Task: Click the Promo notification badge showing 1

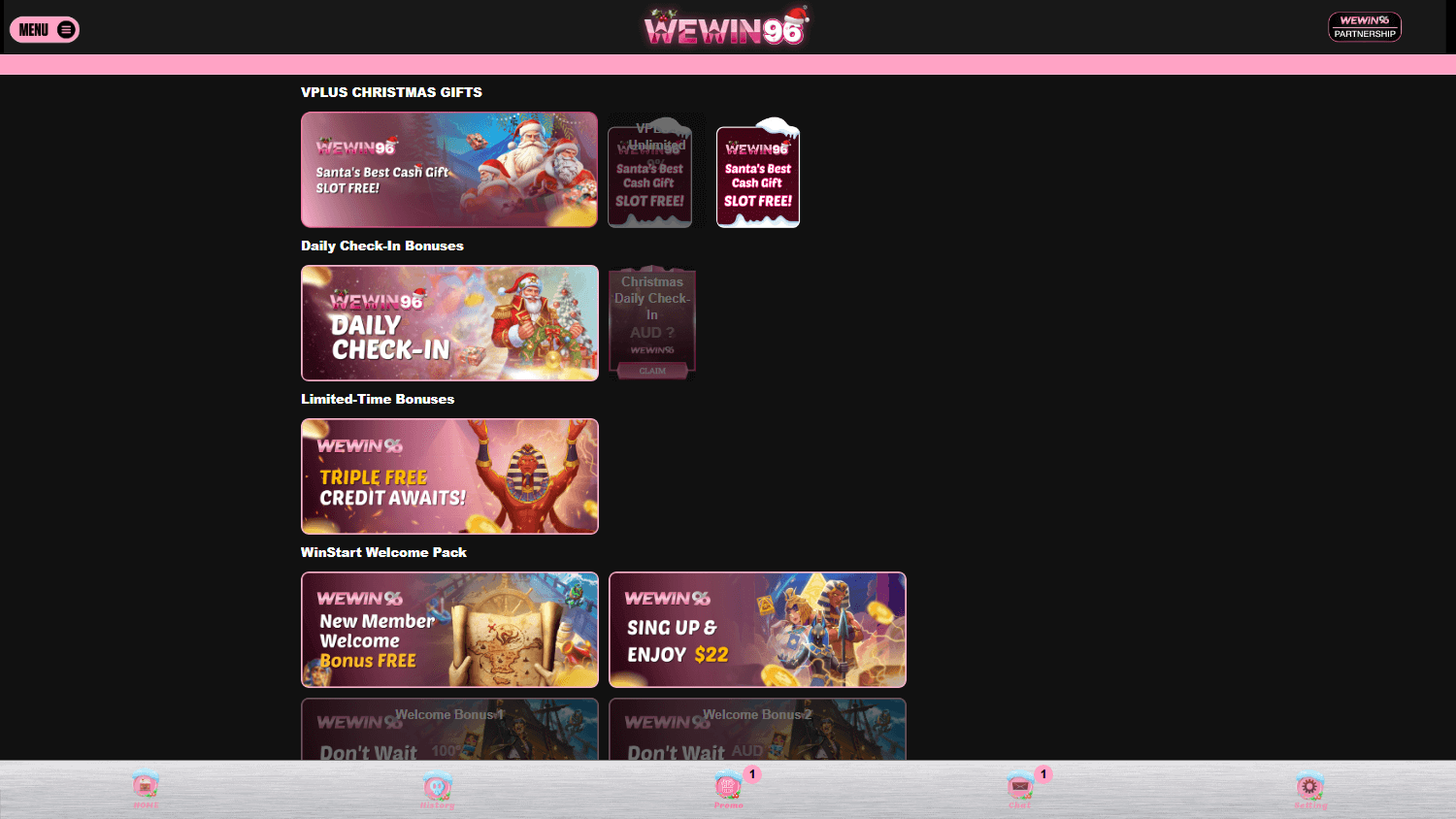Action: [750, 773]
